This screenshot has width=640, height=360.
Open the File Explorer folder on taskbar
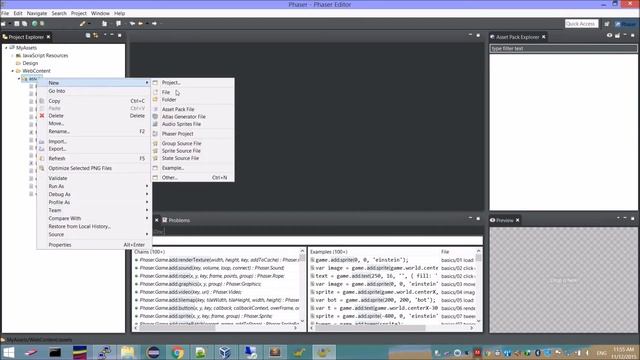click(127, 352)
